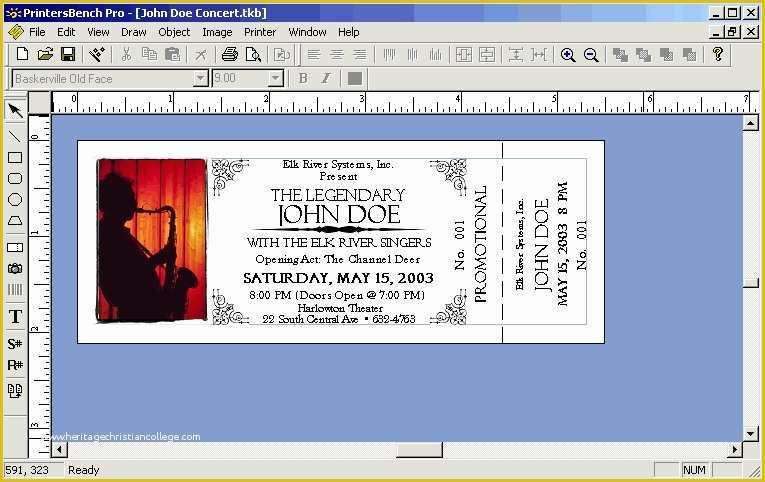Screen dimensions: 765x482
Task: Select the camera image tool
Action: (15, 268)
